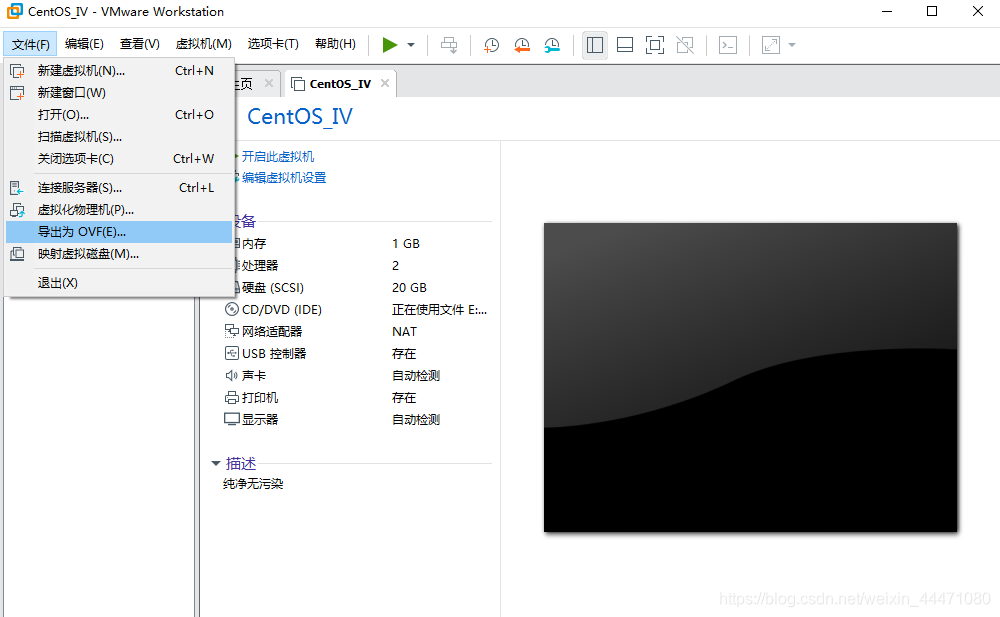This screenshot has width=1000, height=617.
Task: Click the connect server menu icon
Action: tap(17, 188)
